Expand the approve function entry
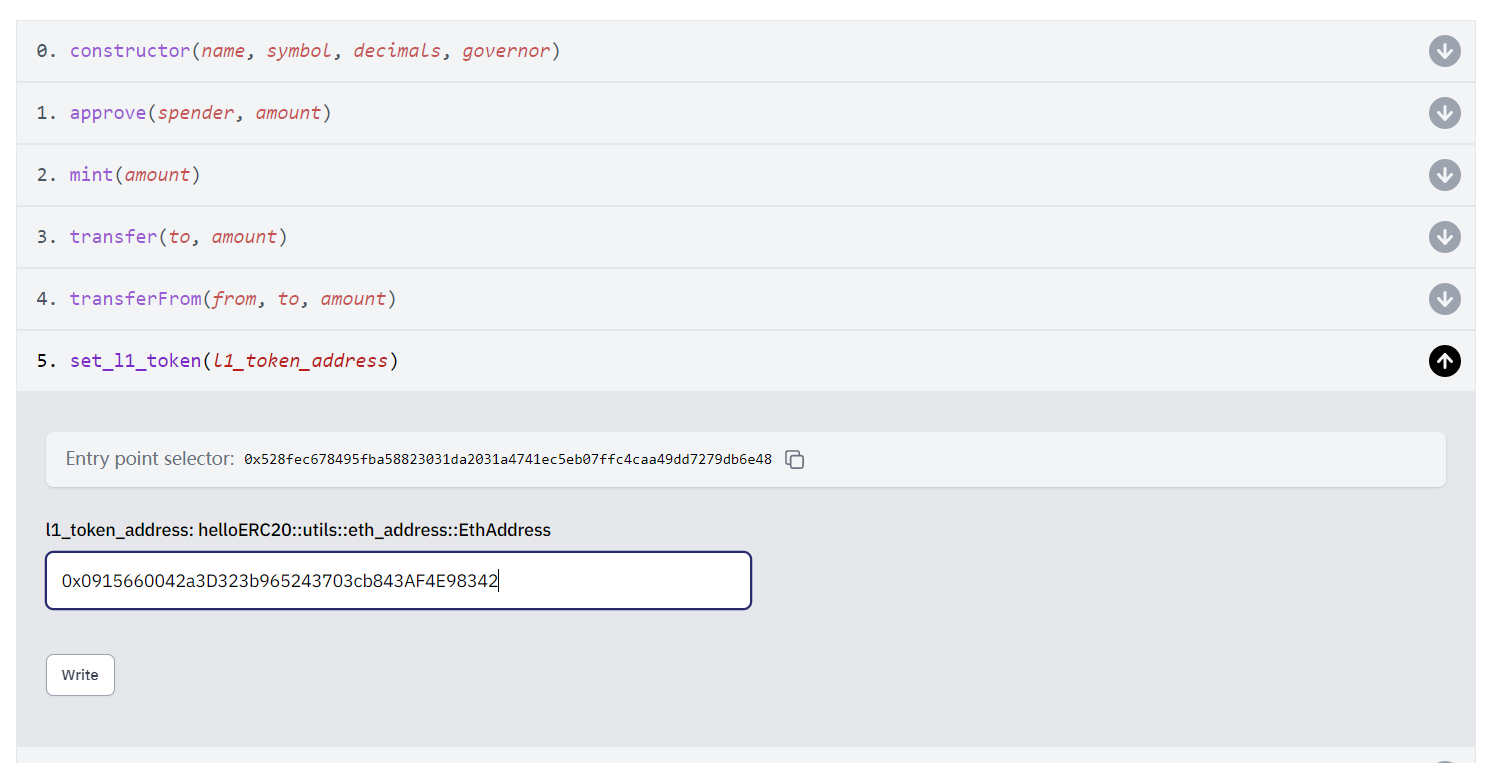Viewport: 1487px width, 763px height. coord(1444,113)
